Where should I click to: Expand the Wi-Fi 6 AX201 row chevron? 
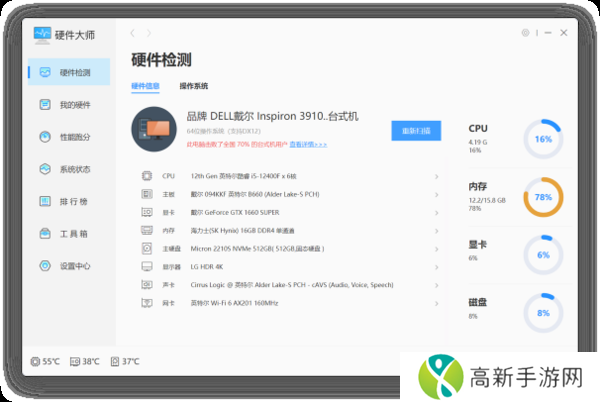click(437, 303)
